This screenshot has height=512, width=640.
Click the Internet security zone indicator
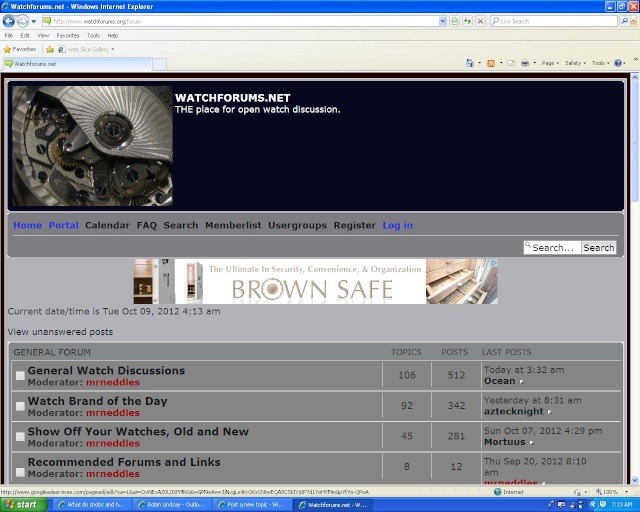[509, 492]
